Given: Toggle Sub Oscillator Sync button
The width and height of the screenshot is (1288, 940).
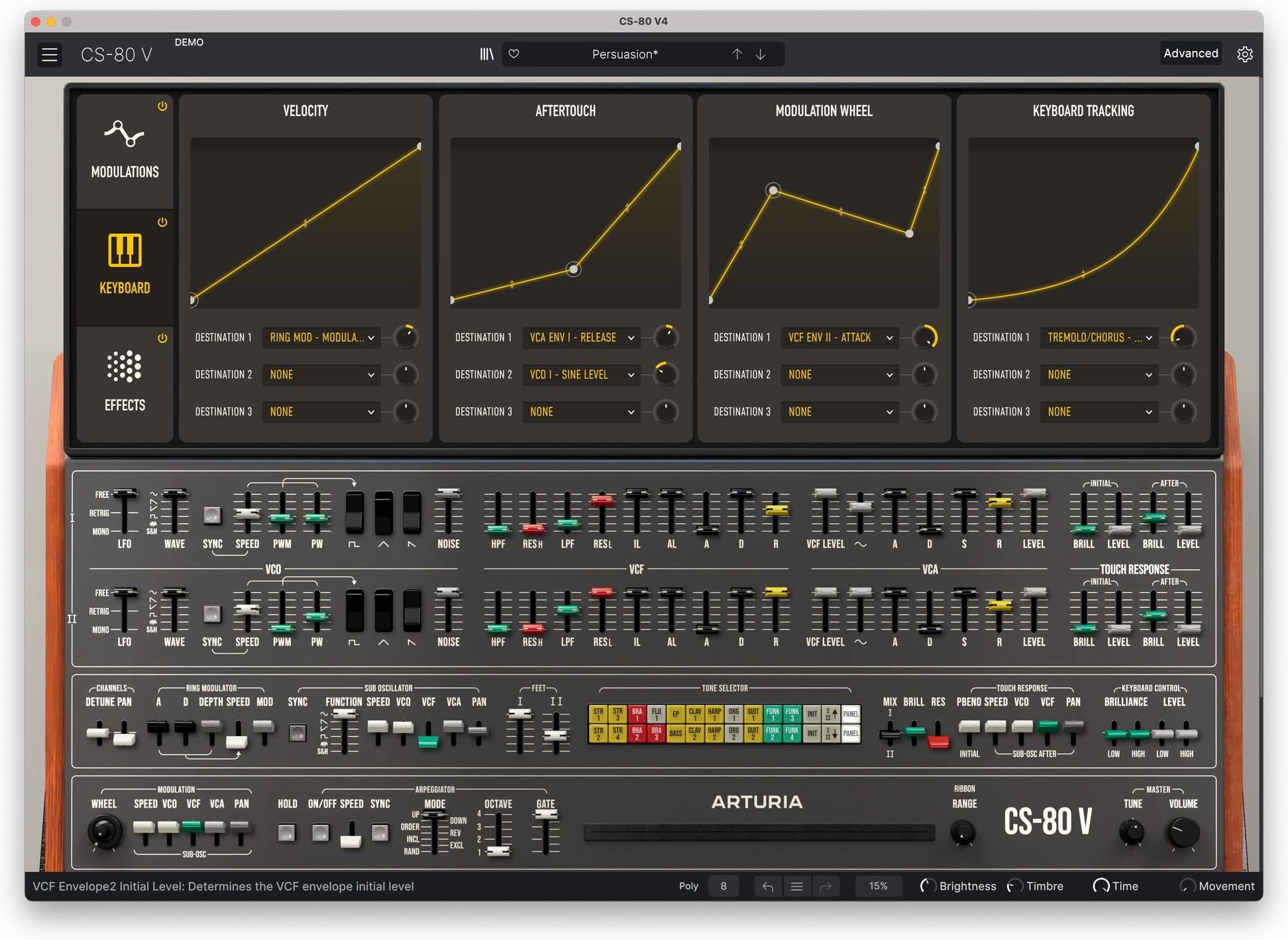Looking at the screenshot, I should [x=298, y=733].
